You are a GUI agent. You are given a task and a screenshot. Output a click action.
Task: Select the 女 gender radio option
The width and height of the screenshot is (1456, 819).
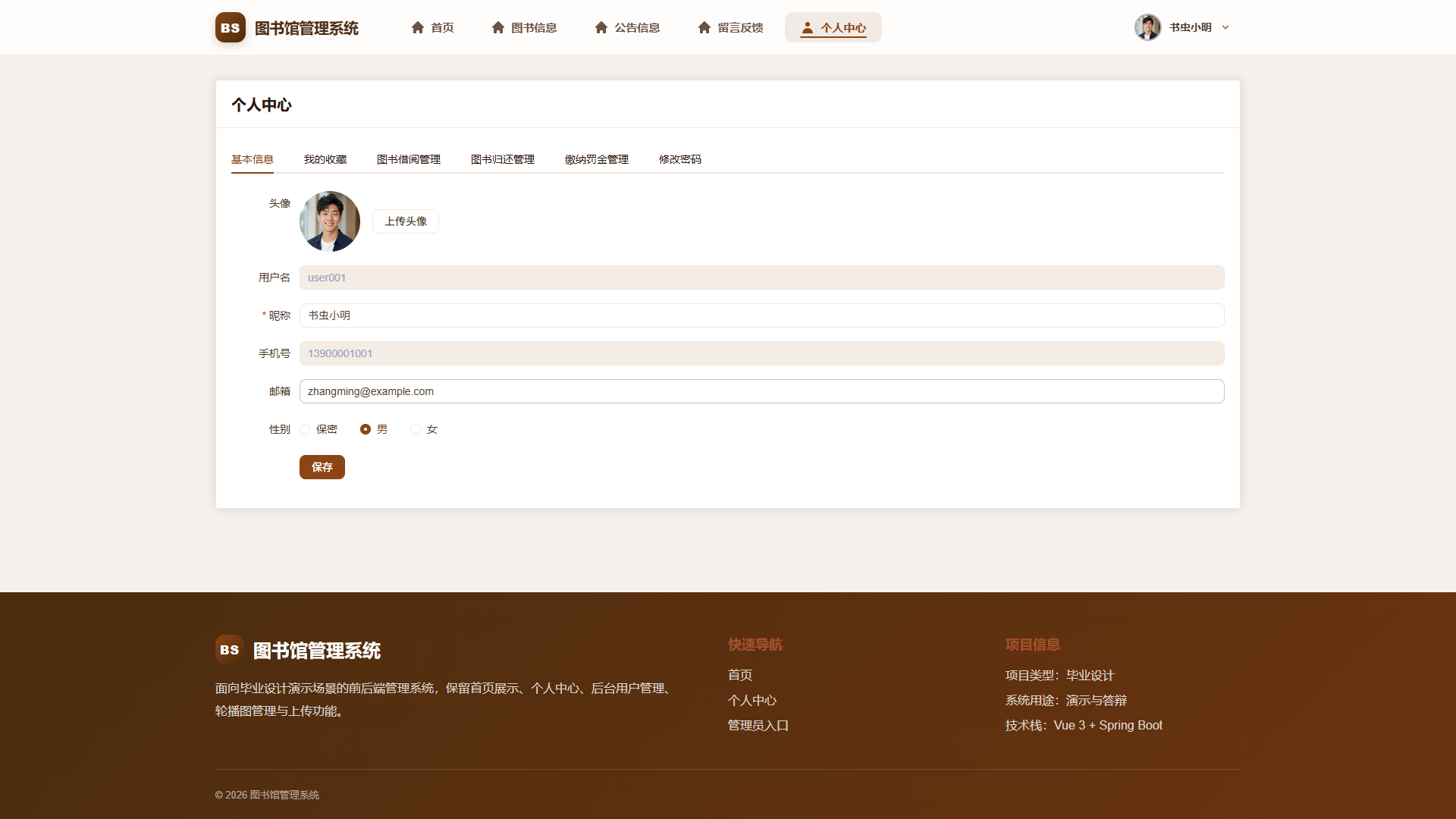pyautogui.click(x=416, y=429)
